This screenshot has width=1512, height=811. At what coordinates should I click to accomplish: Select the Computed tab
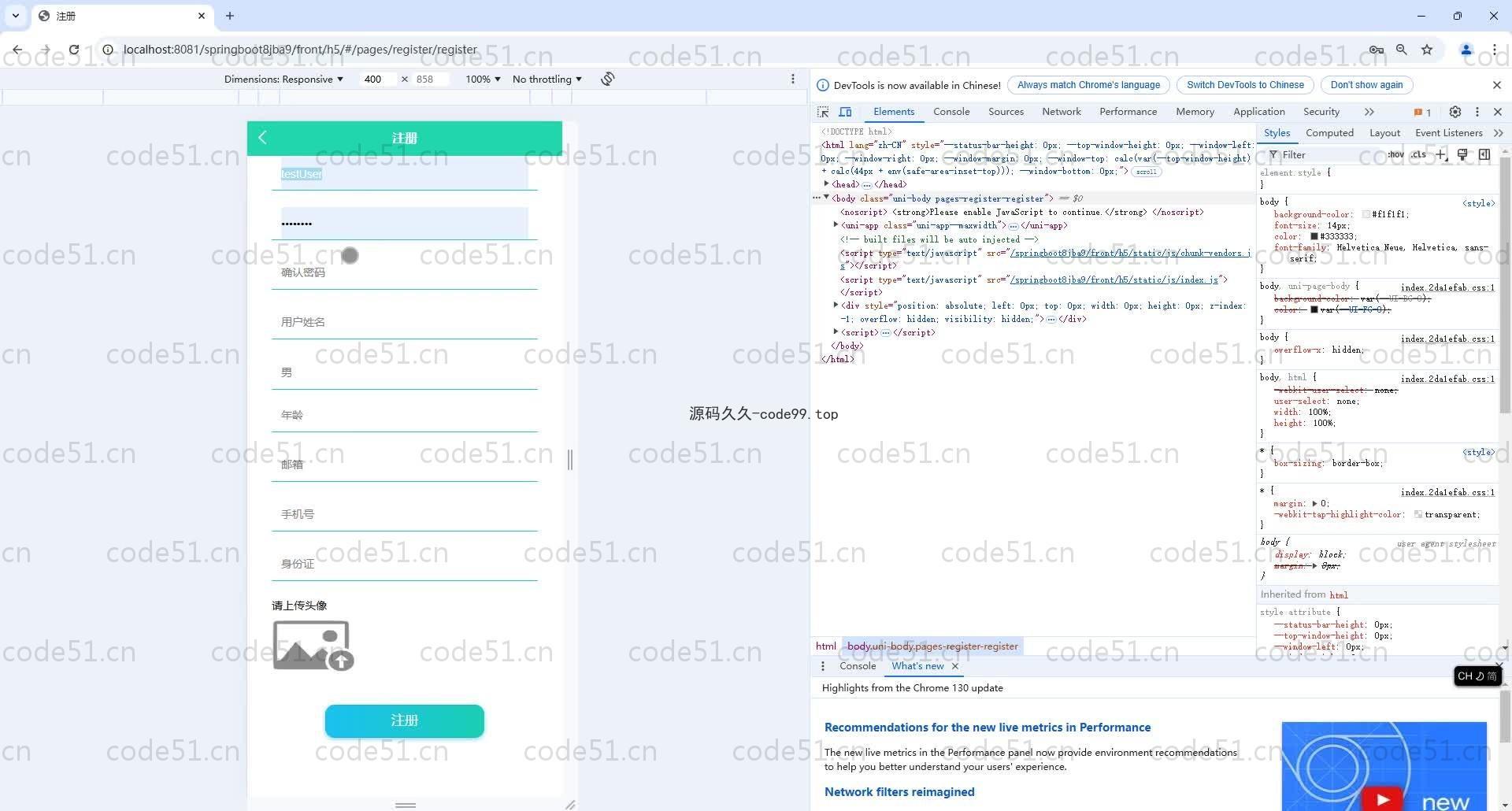1329,133
